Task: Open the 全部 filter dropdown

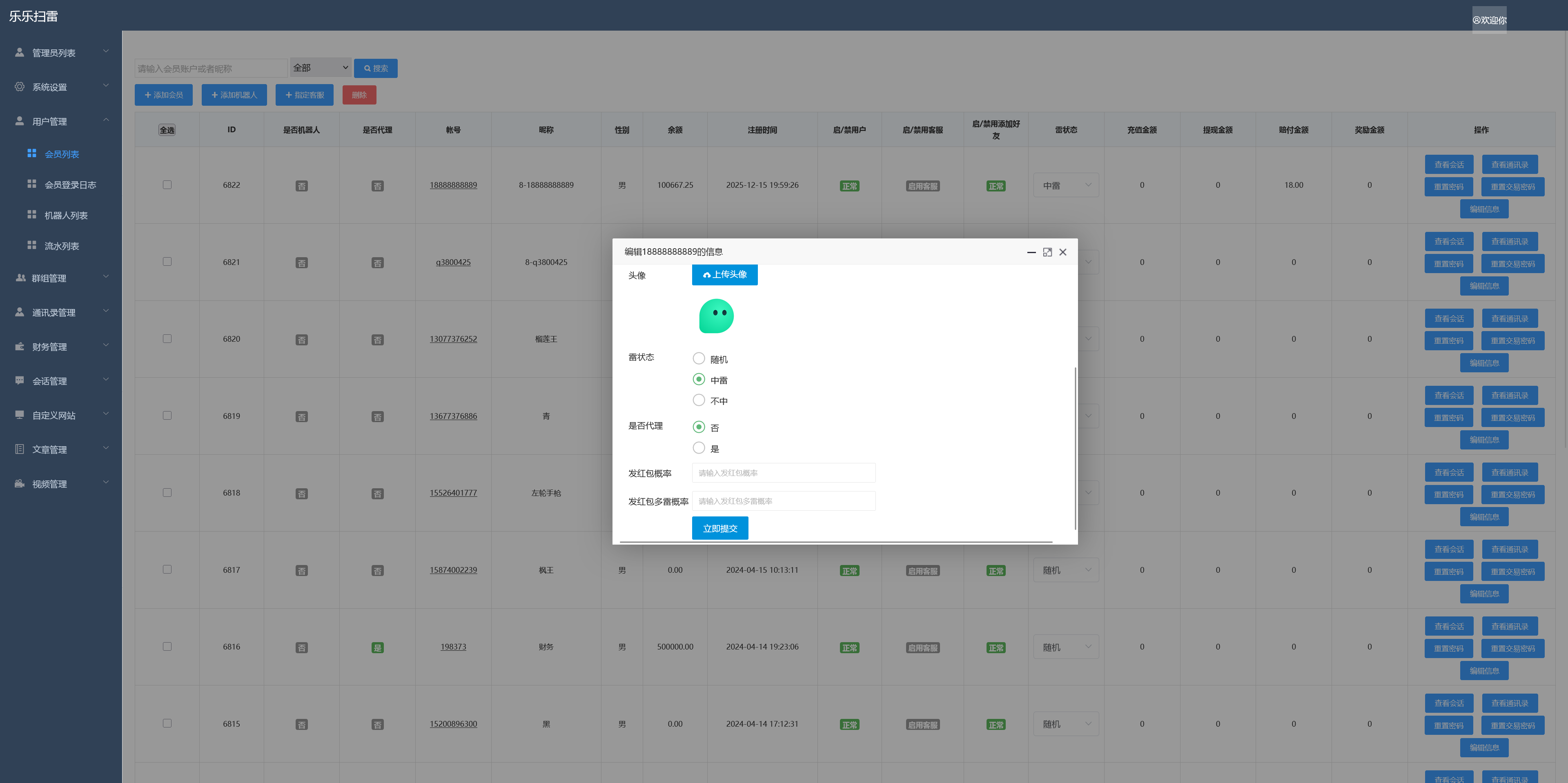Action: [x=320, y=67]
